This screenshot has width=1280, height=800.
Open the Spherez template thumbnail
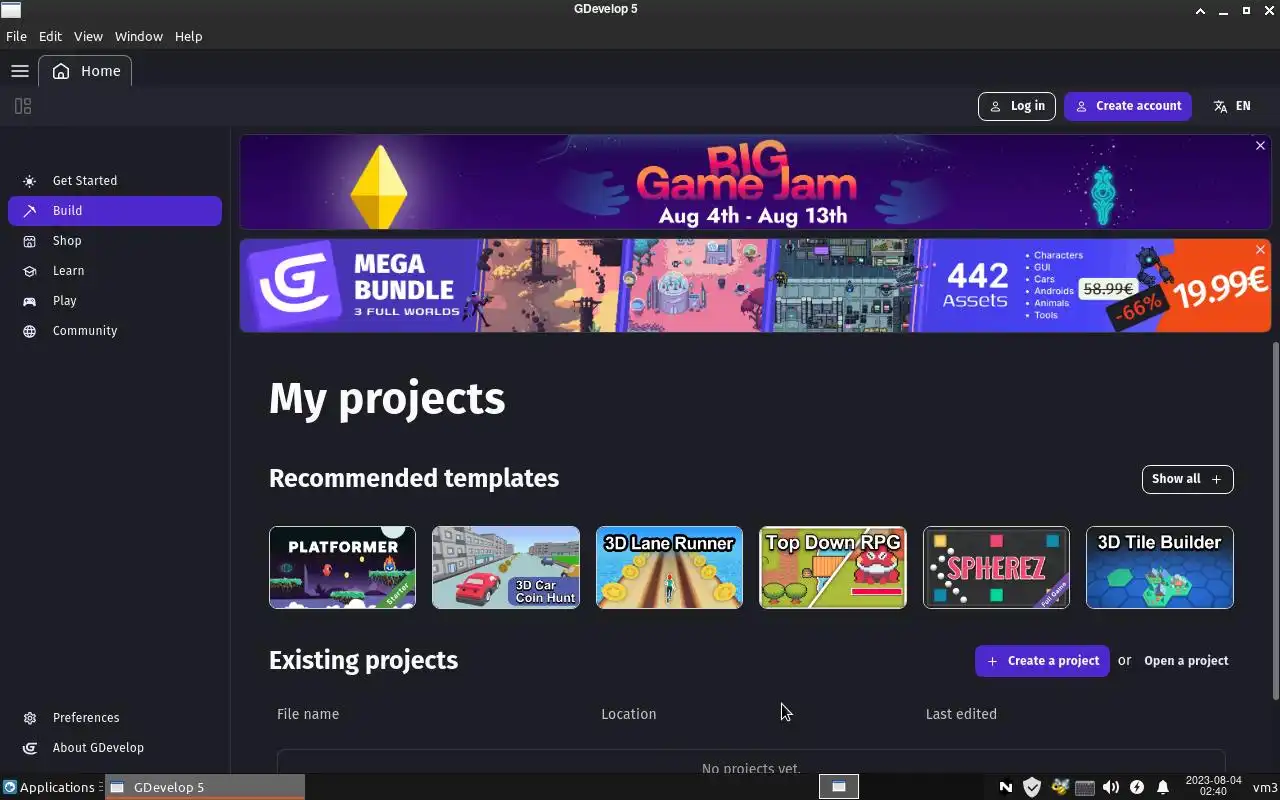[996, 567]
